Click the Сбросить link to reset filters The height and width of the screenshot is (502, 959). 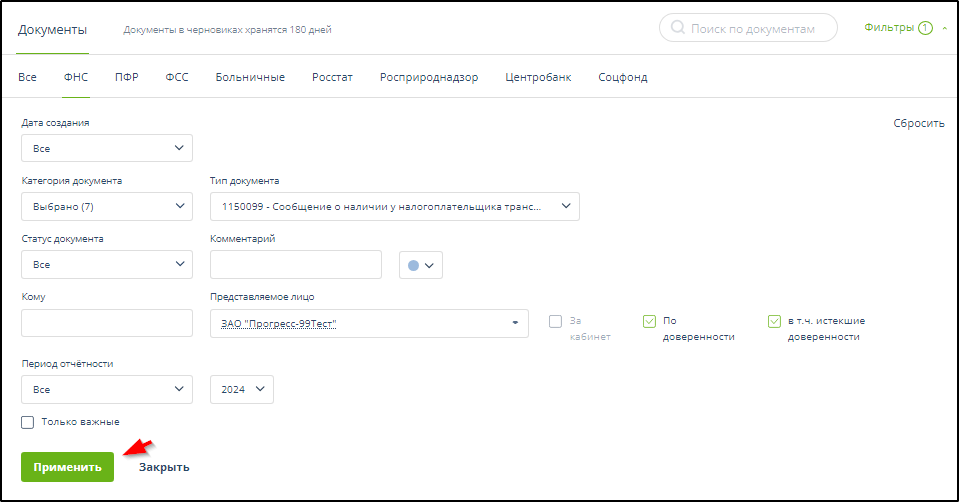click(918, 123)
